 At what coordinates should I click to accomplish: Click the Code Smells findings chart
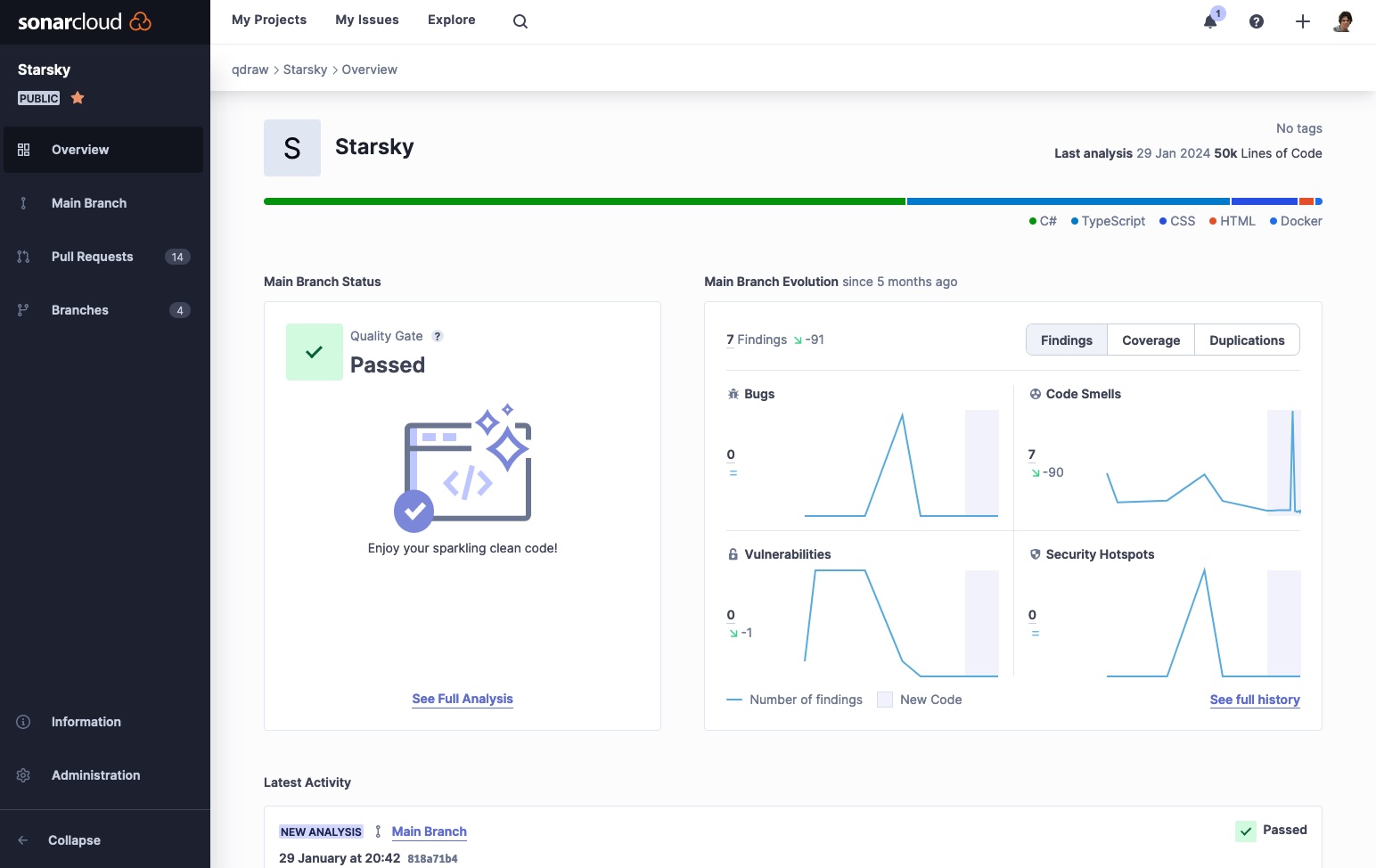1203,463
